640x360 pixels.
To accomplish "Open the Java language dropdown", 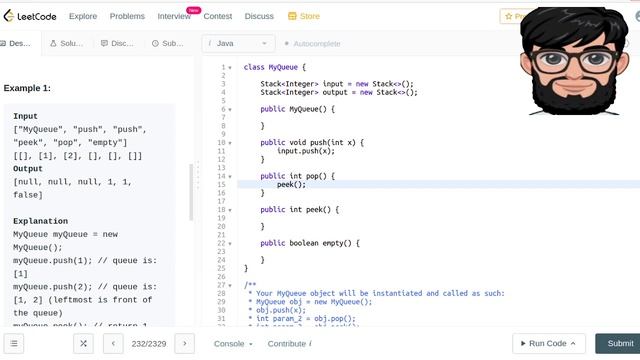I will point(238,43).
